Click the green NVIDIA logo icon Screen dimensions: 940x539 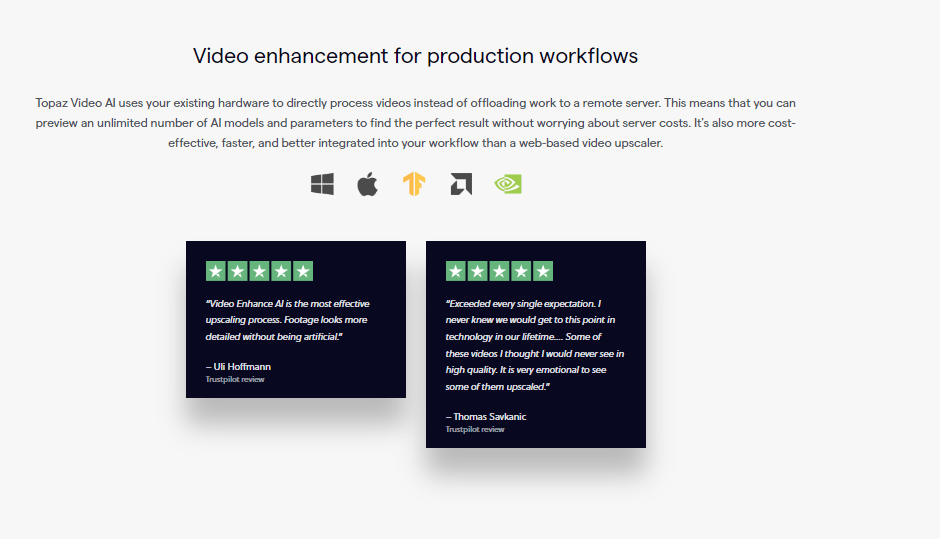(508, 184)
